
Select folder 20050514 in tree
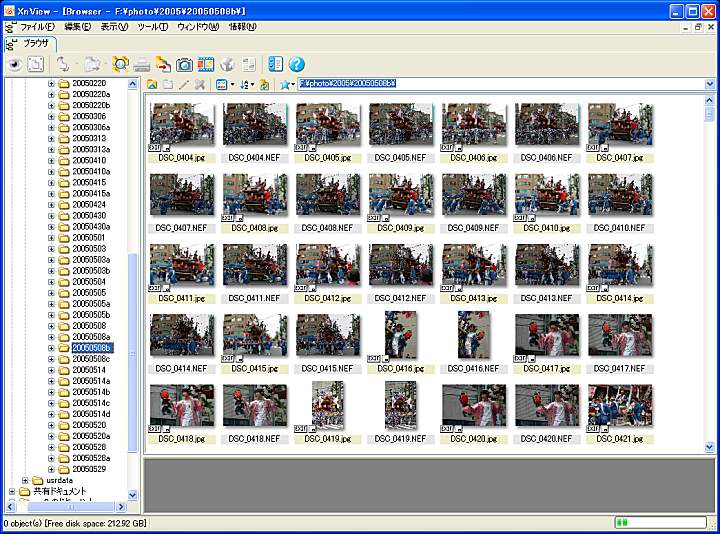(88, 370)
